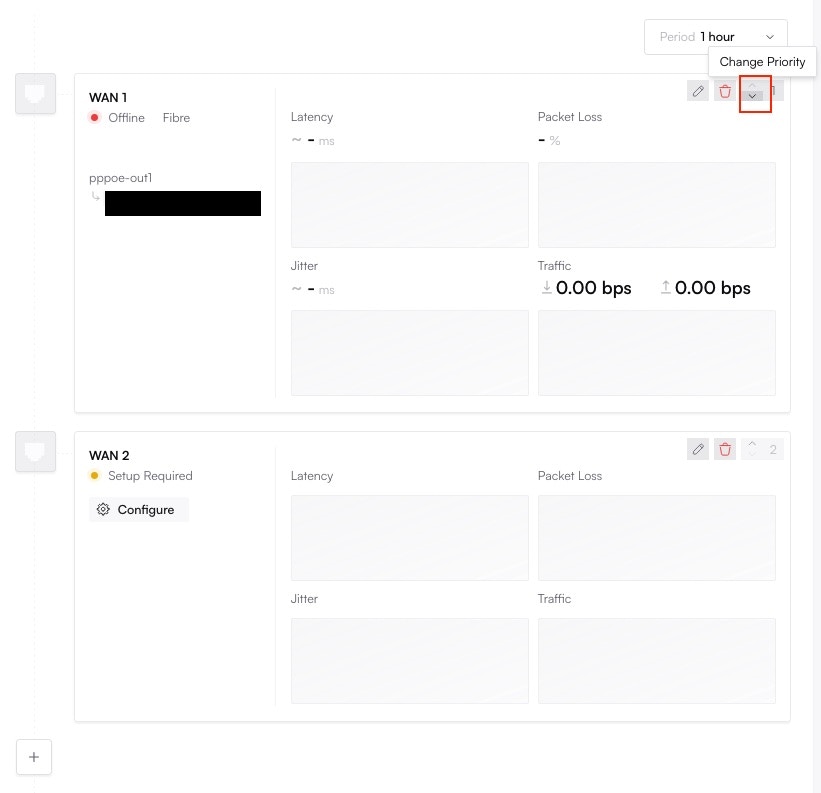The image size is (821, 793).
Task: Click the WAN 1 Jitter label
Action: point(304,266)
